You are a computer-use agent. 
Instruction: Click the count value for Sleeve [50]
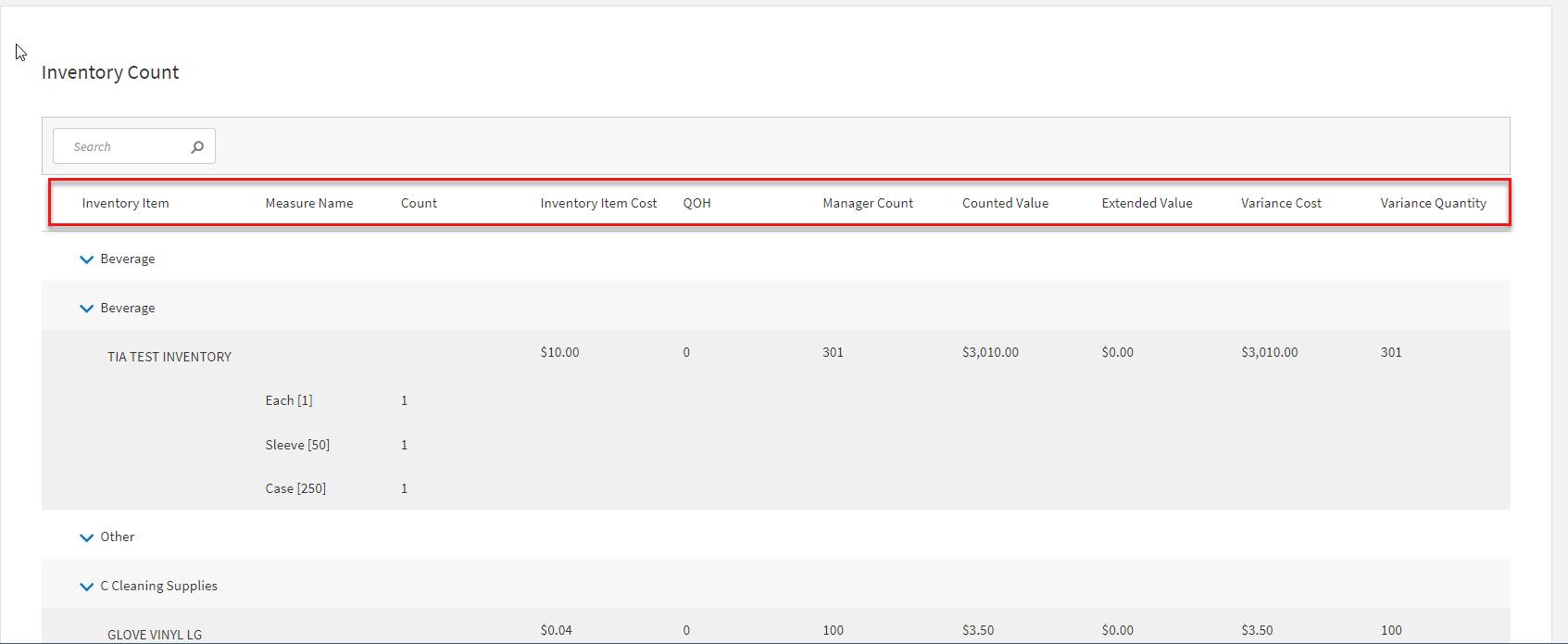click(x=404, y=445)
